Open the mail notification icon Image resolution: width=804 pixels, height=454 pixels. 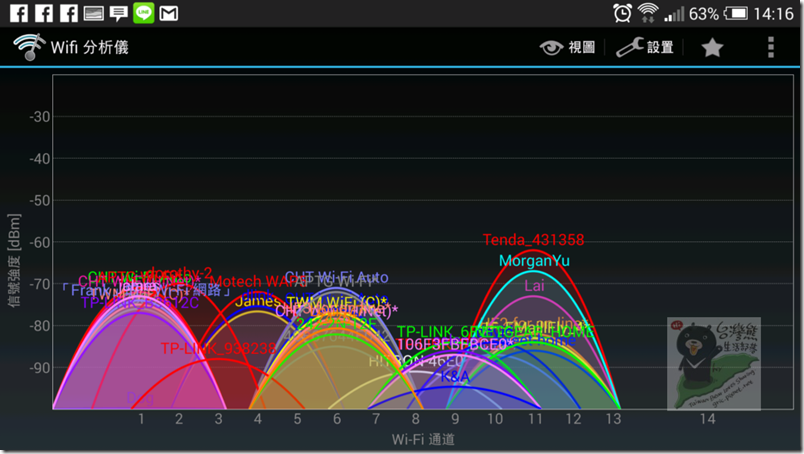169,13
